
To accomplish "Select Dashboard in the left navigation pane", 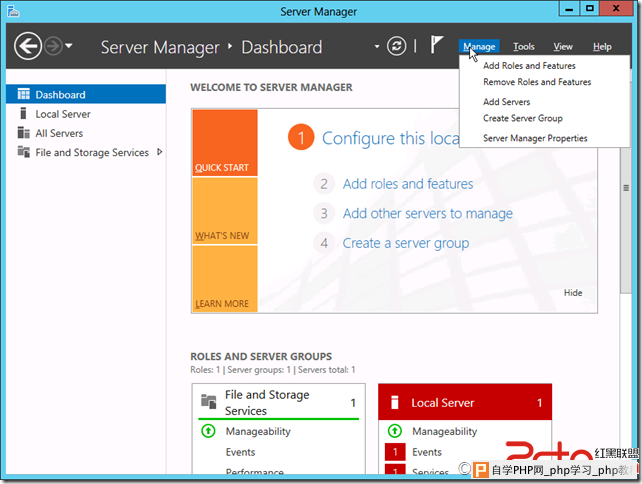I will (x=86, y=94).
